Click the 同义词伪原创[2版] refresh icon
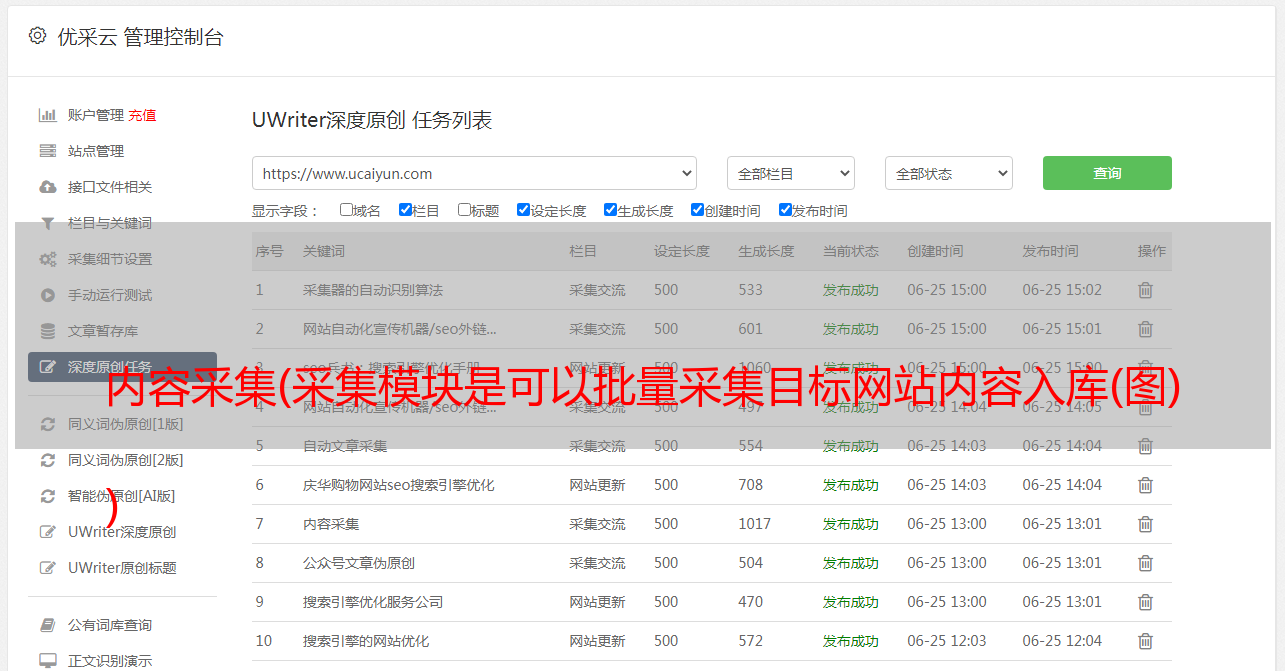Screen dimensions: 1285x671 click(47, 460)
